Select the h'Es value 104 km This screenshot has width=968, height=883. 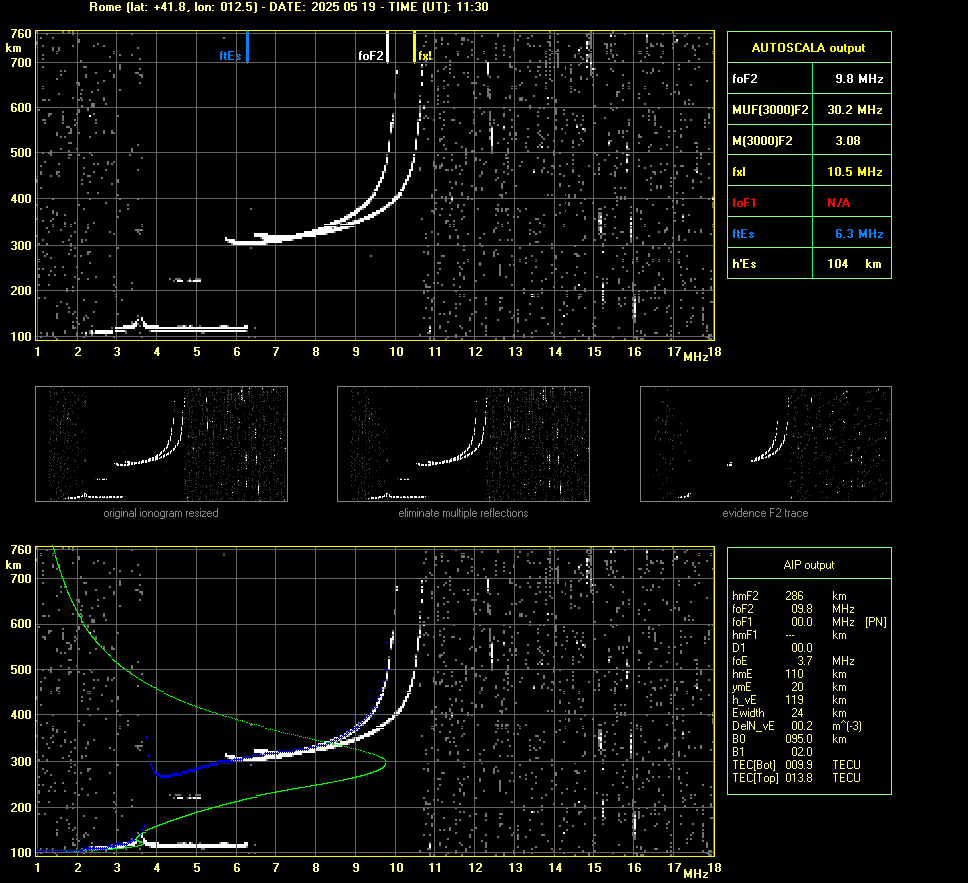pos(852,264)
